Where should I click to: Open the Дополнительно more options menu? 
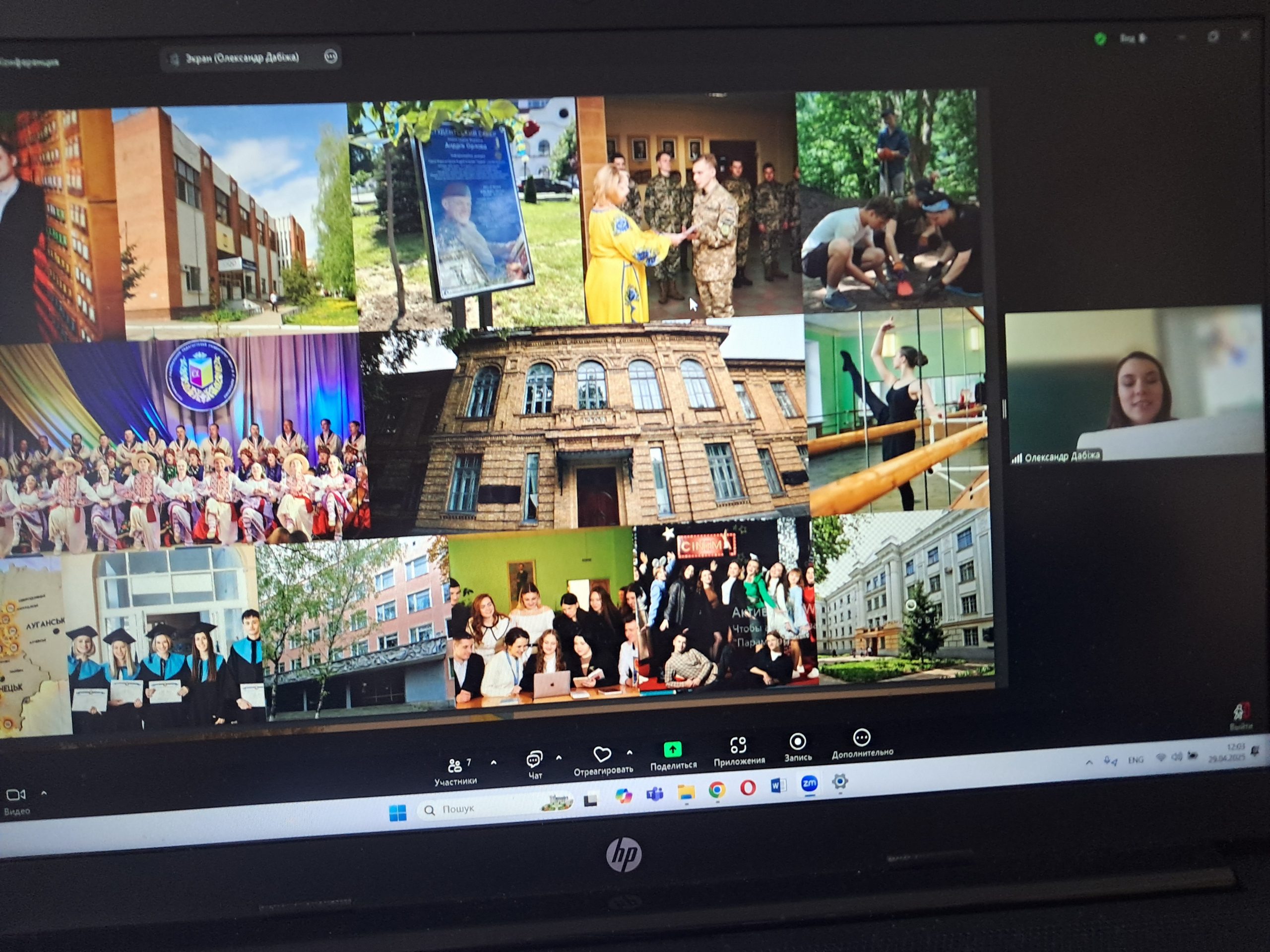coord(862,744)
